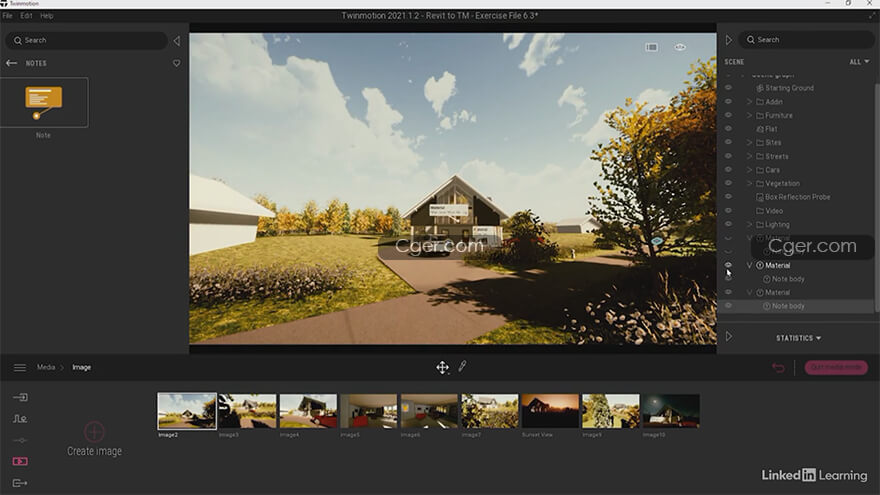Select the Material picker eyedropper tool
Screen dimensions: 880x495
click(x=462, y=366)
